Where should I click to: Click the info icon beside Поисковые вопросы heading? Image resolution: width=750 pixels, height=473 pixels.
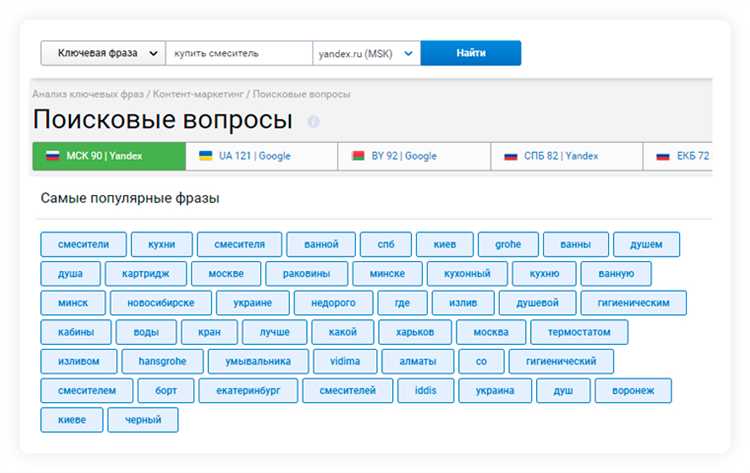coord(313,121)
